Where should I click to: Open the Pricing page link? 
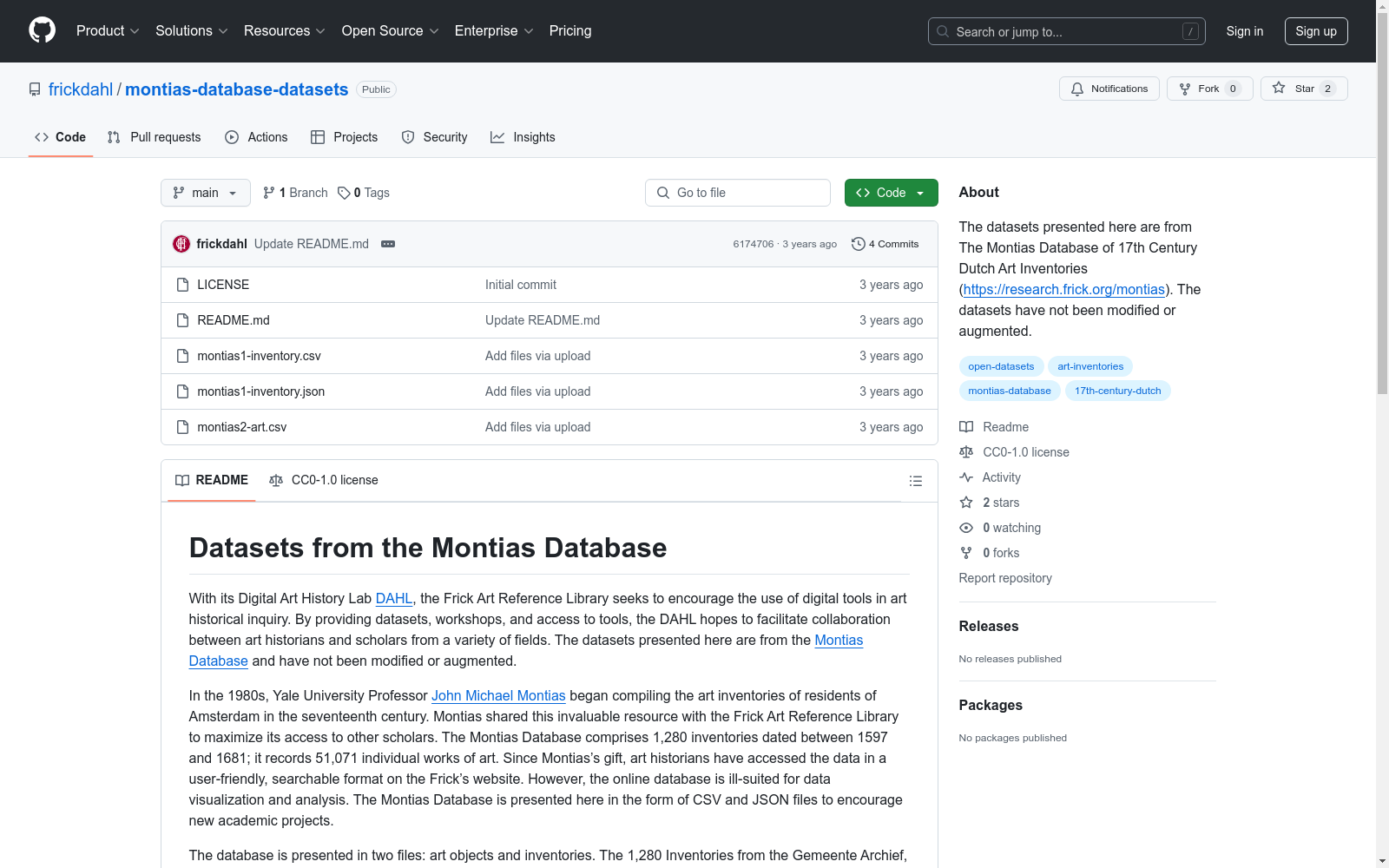570,31
